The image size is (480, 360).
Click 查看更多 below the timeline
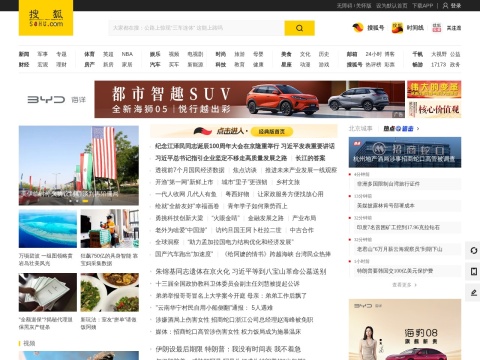click(x=404, y=285)
